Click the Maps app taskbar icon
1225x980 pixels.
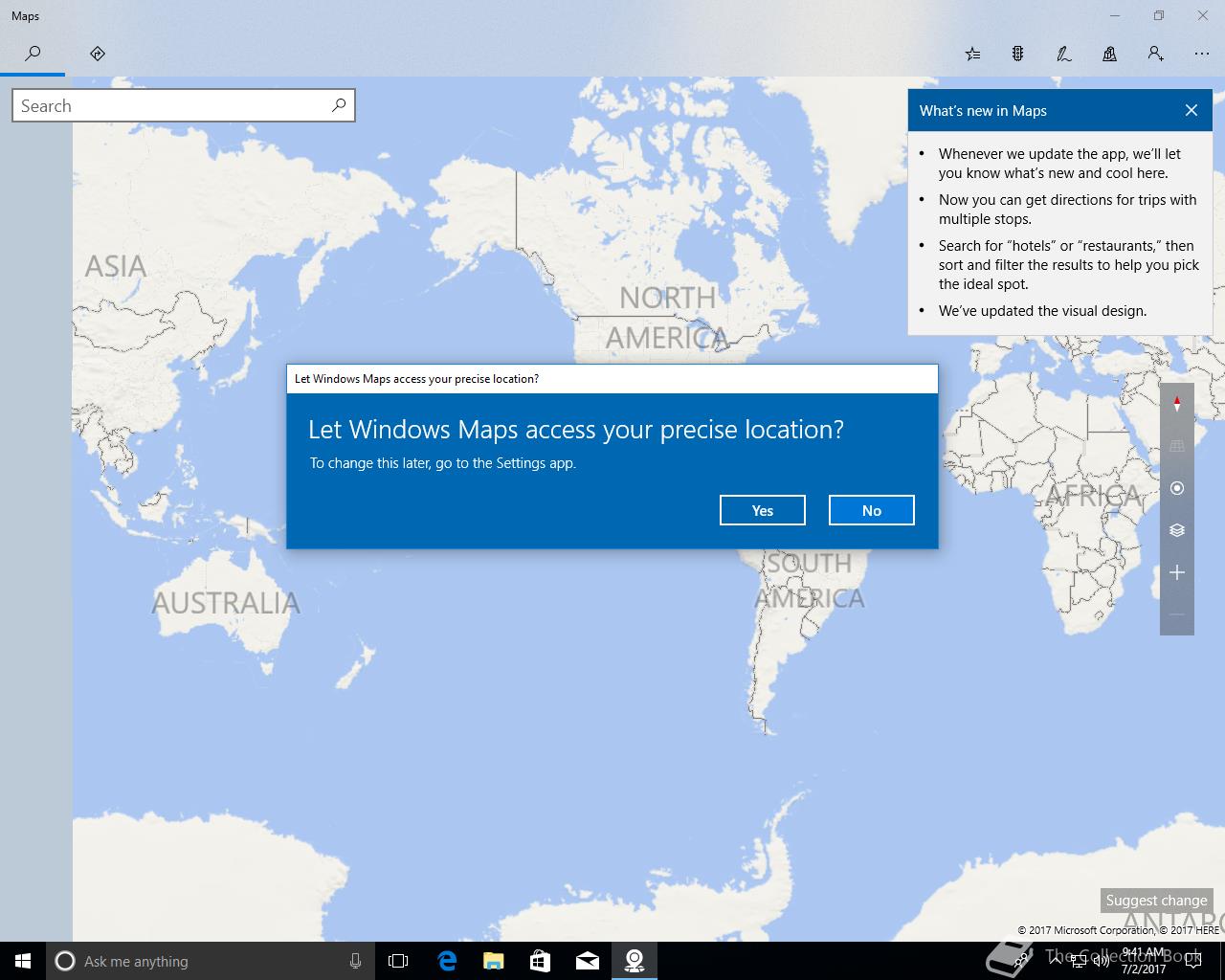click(635, 961)
